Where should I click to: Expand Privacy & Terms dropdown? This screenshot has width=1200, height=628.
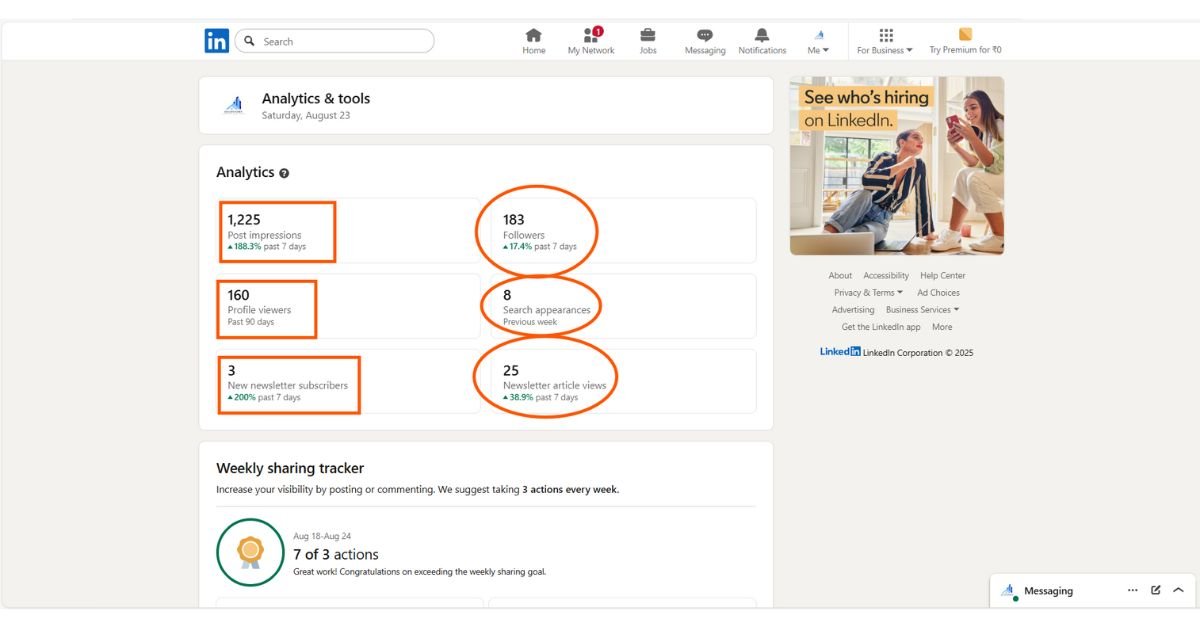pyautogui.click(x=868, y=293)
